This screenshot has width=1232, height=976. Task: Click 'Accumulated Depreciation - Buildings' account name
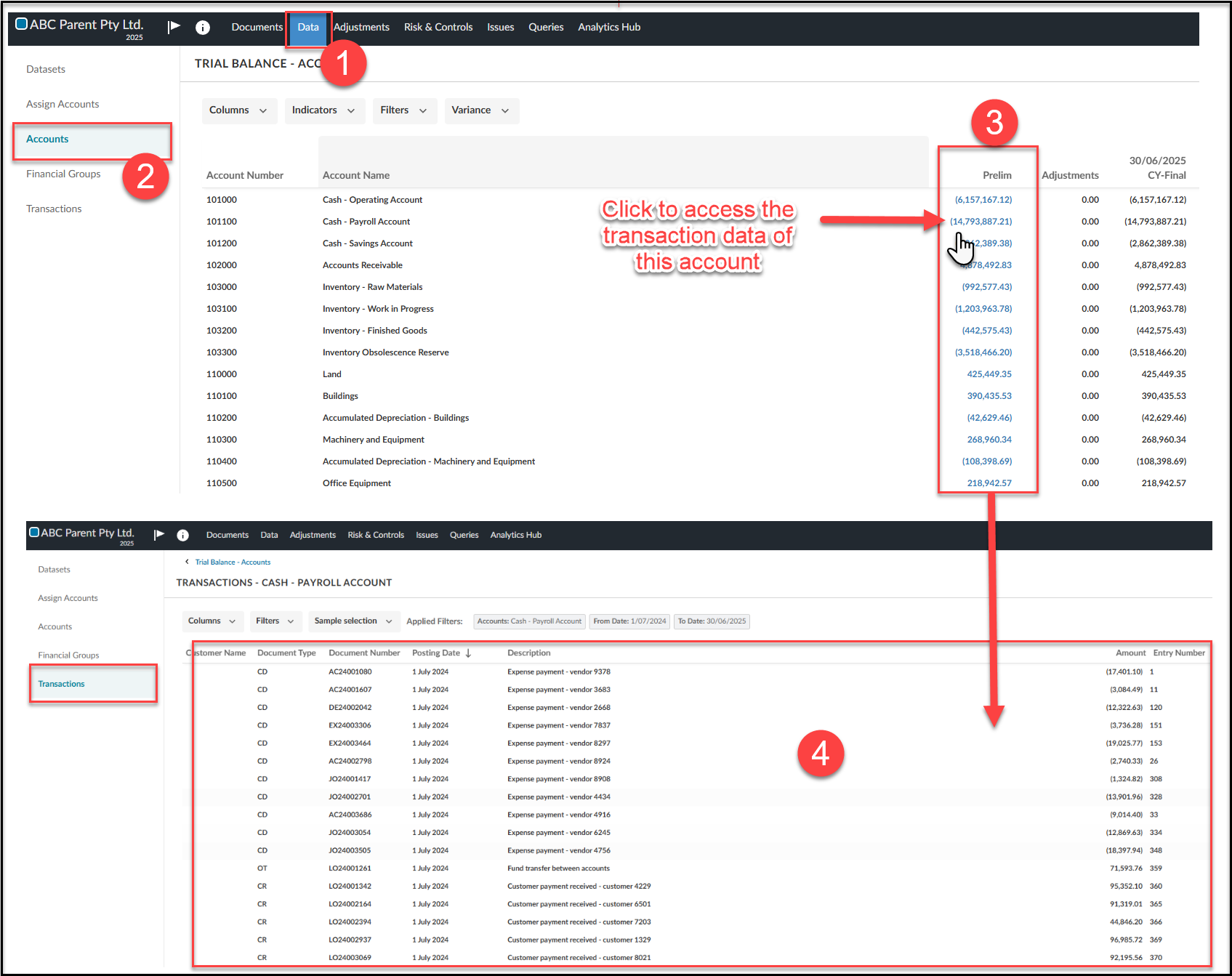[x=395, y=418]
